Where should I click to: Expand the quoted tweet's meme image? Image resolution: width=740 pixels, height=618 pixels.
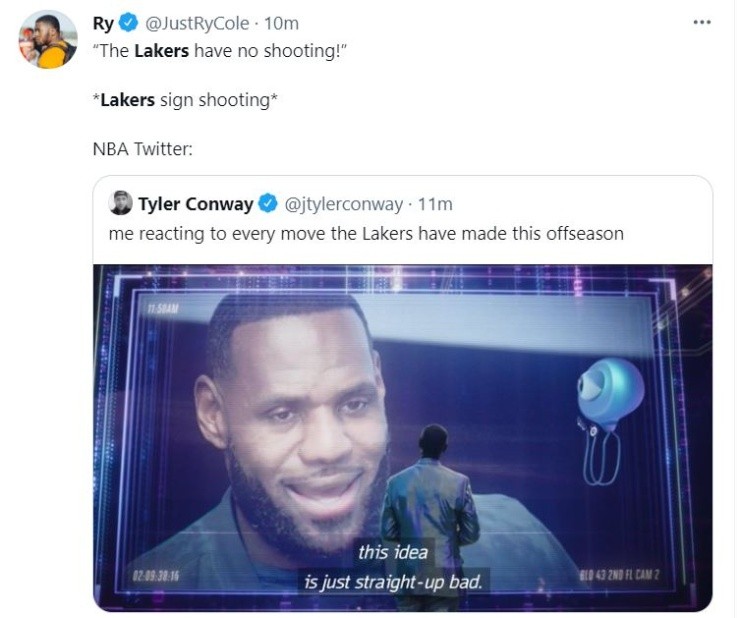pos(402,436)
